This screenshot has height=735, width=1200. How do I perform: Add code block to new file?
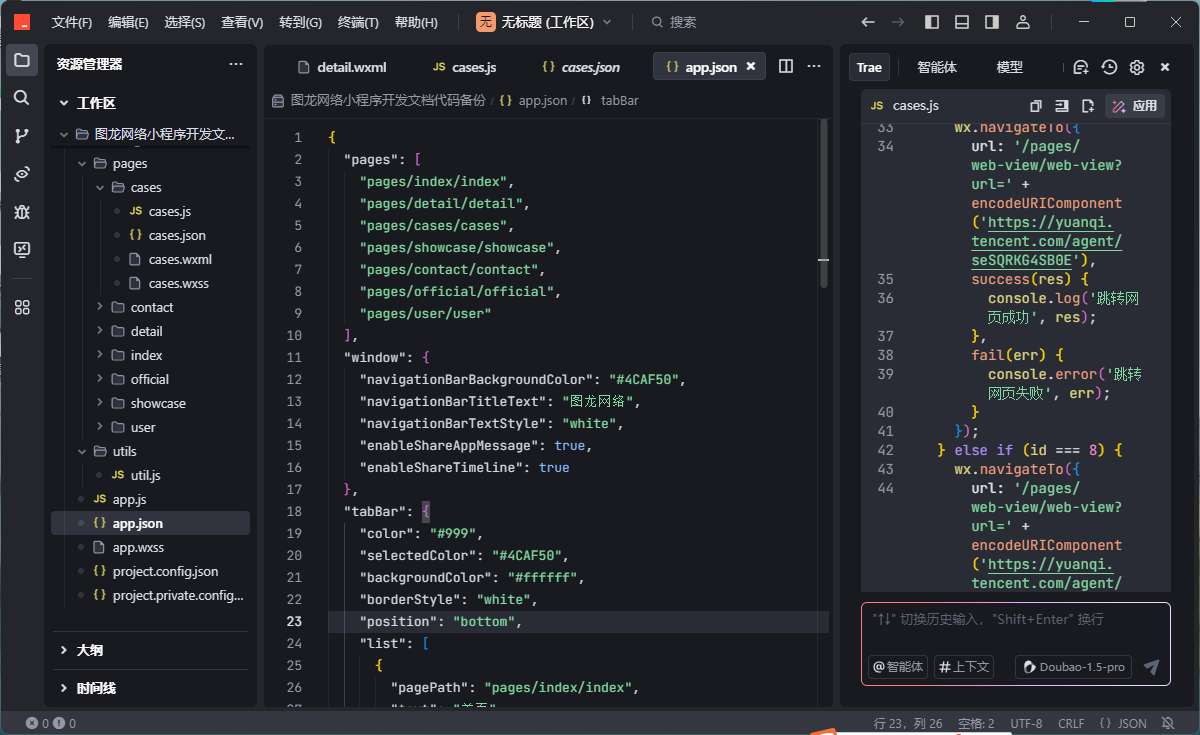click(1088, 105)
